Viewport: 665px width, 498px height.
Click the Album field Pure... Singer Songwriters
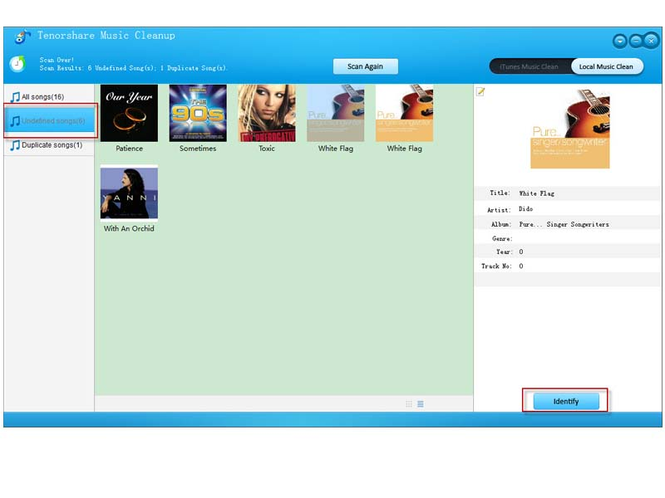click(x=564, y=224)
